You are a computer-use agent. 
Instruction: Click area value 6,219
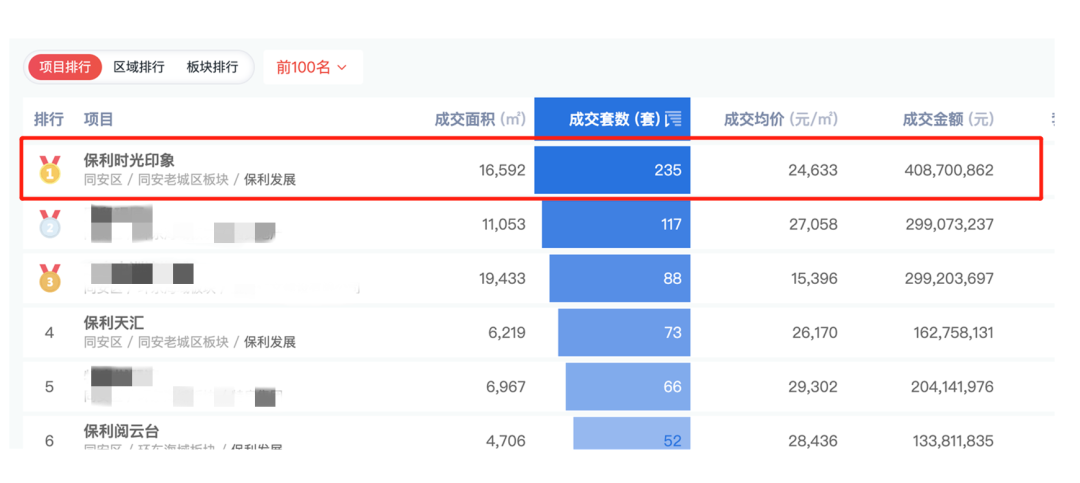[506, 333]
